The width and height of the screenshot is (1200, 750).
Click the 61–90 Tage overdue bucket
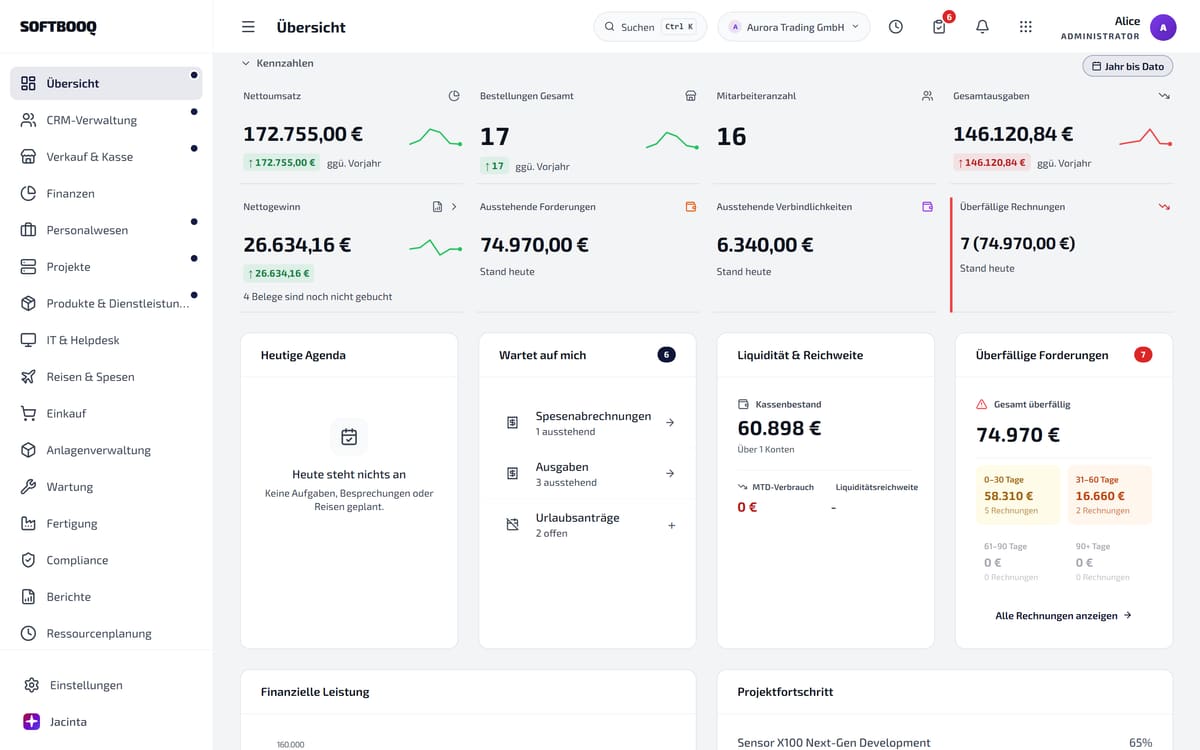point(1018,562)
